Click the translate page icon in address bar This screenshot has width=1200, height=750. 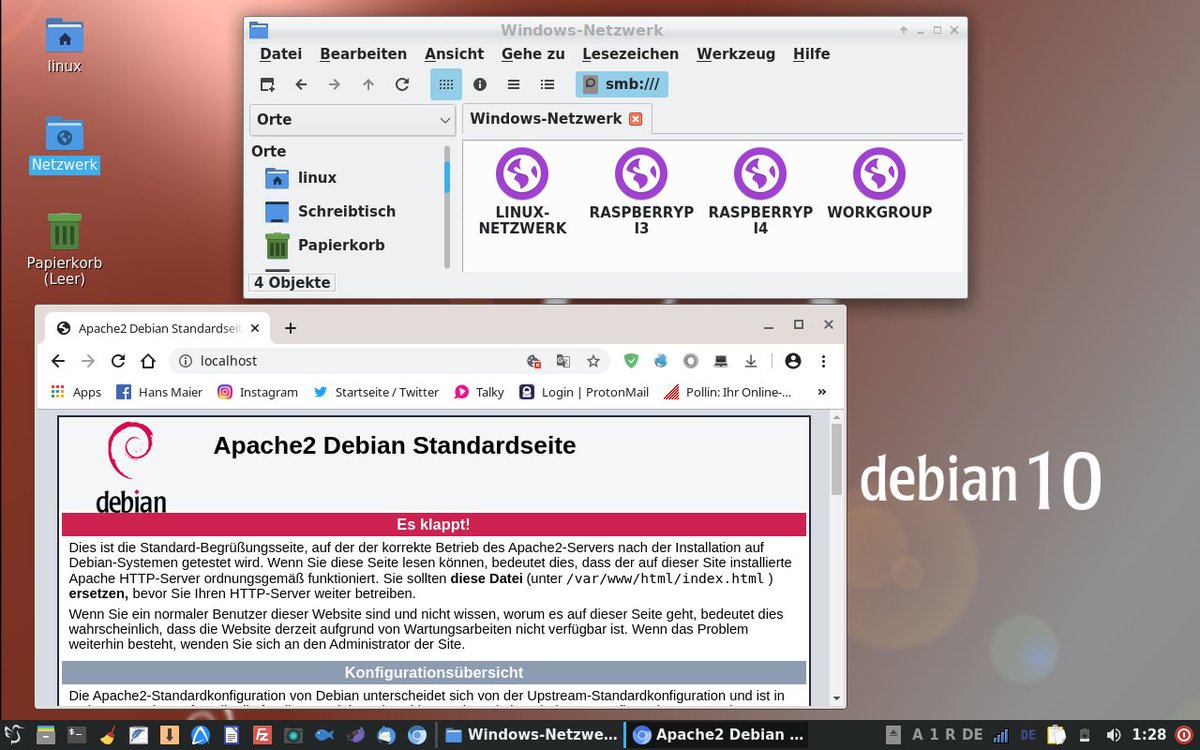(x=564, y=361)
